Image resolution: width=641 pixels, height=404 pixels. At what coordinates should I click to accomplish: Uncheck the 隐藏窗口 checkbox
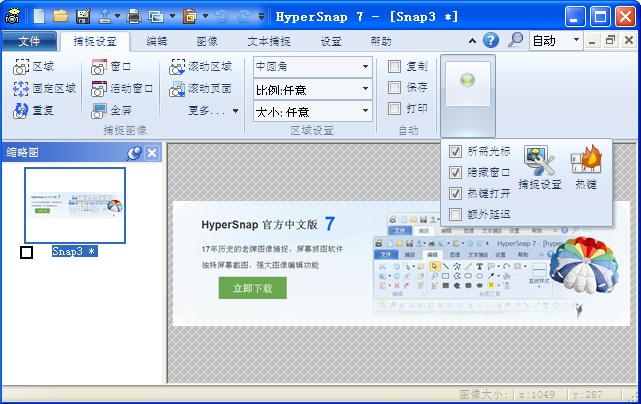coord(455,172)
